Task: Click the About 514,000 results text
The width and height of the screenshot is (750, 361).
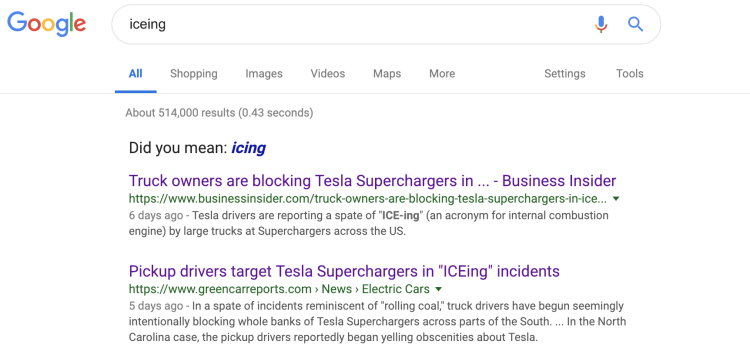Action: pos(219,113)
